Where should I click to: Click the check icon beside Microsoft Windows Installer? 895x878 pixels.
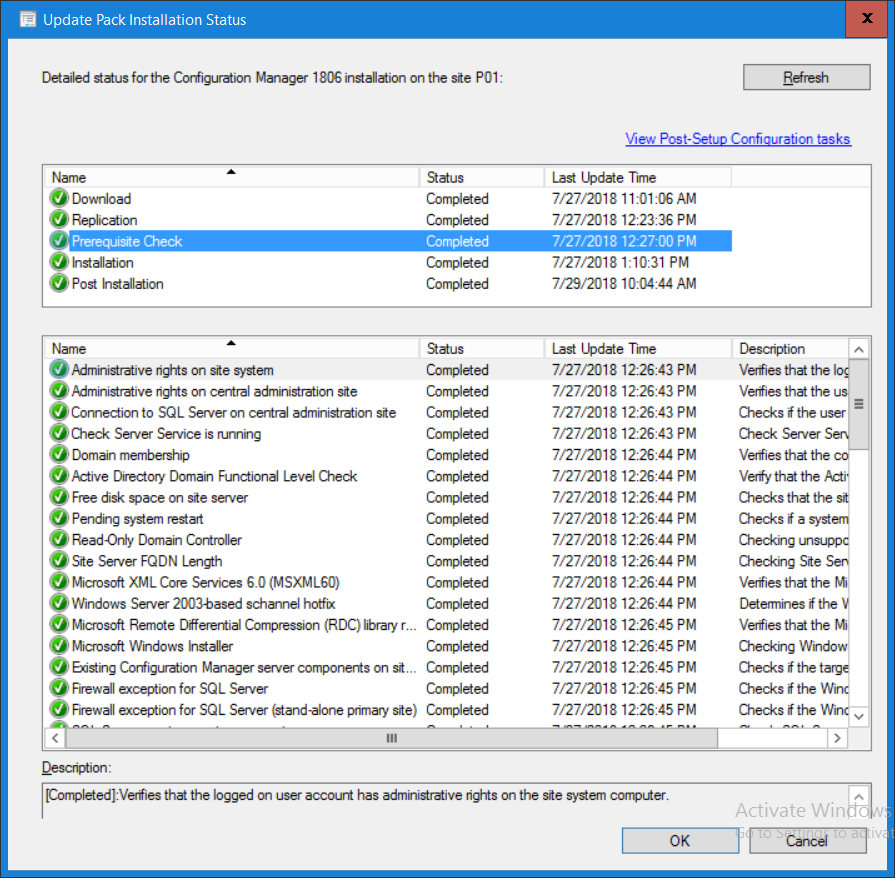(x=59, y=646)
